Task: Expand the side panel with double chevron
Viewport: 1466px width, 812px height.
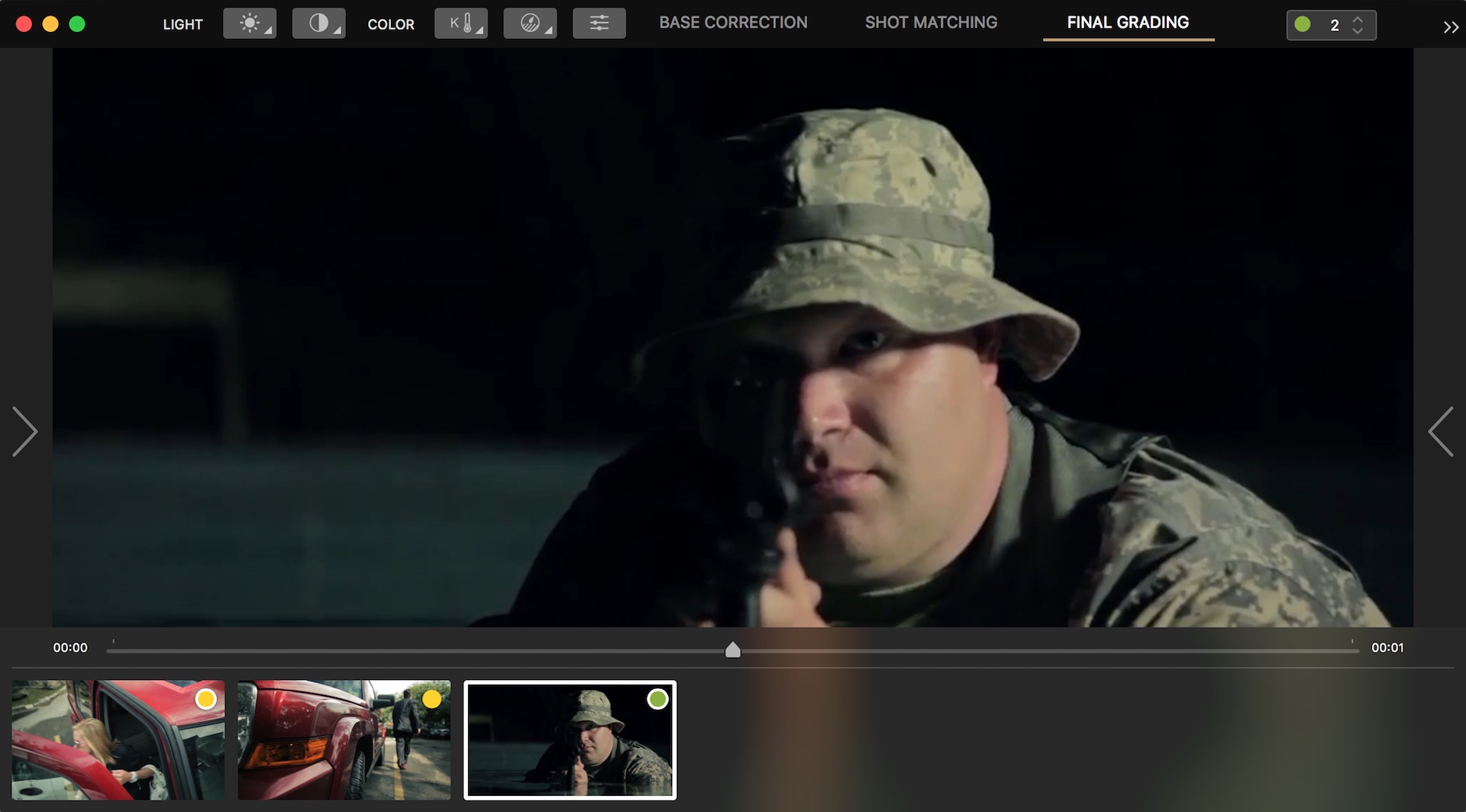Action: click(x=1451, y=27)
